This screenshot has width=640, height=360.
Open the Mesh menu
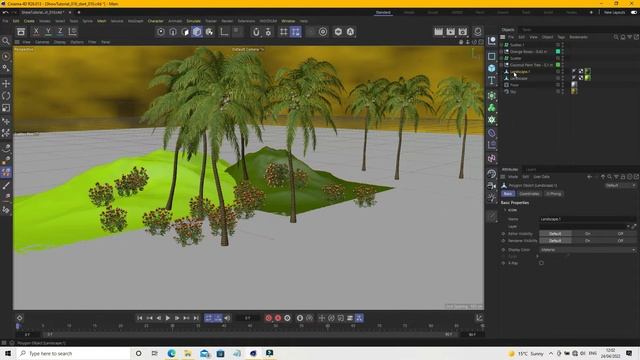pyautogui.click(x=102, y=21)
